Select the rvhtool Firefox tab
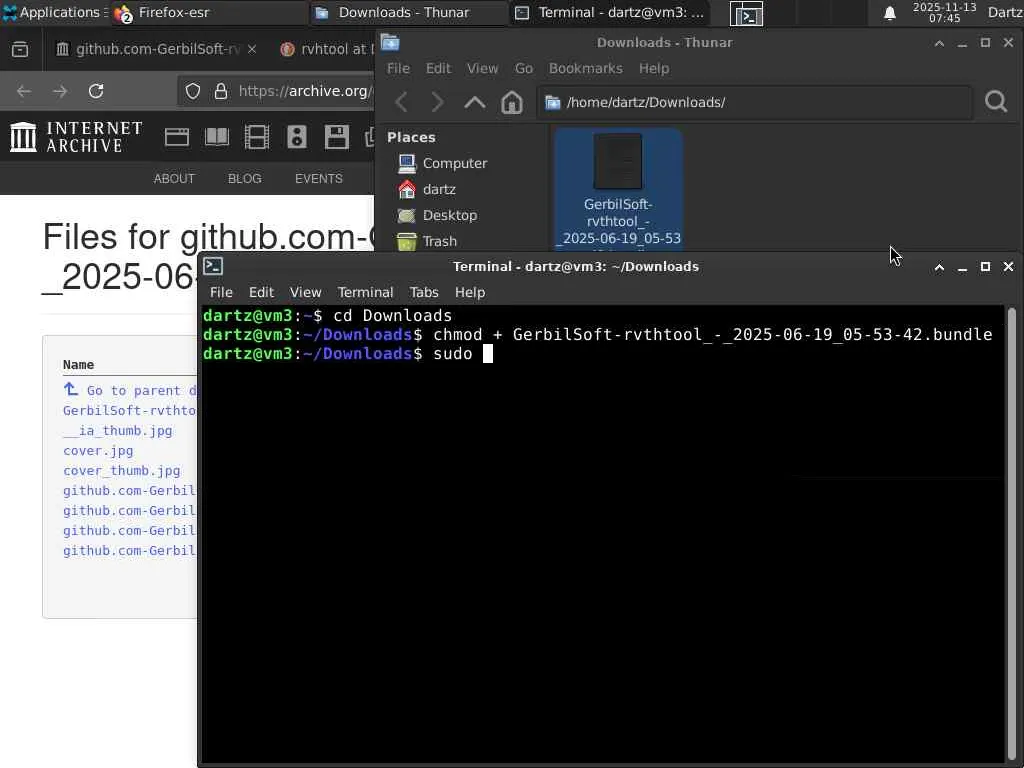Screen dimensions: 1024x768 327,49
